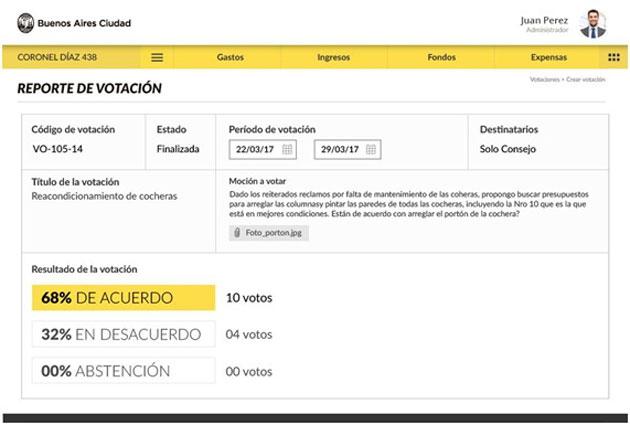Select the 00% Abstención result bar
630x425 pixels.
[123, 371]
